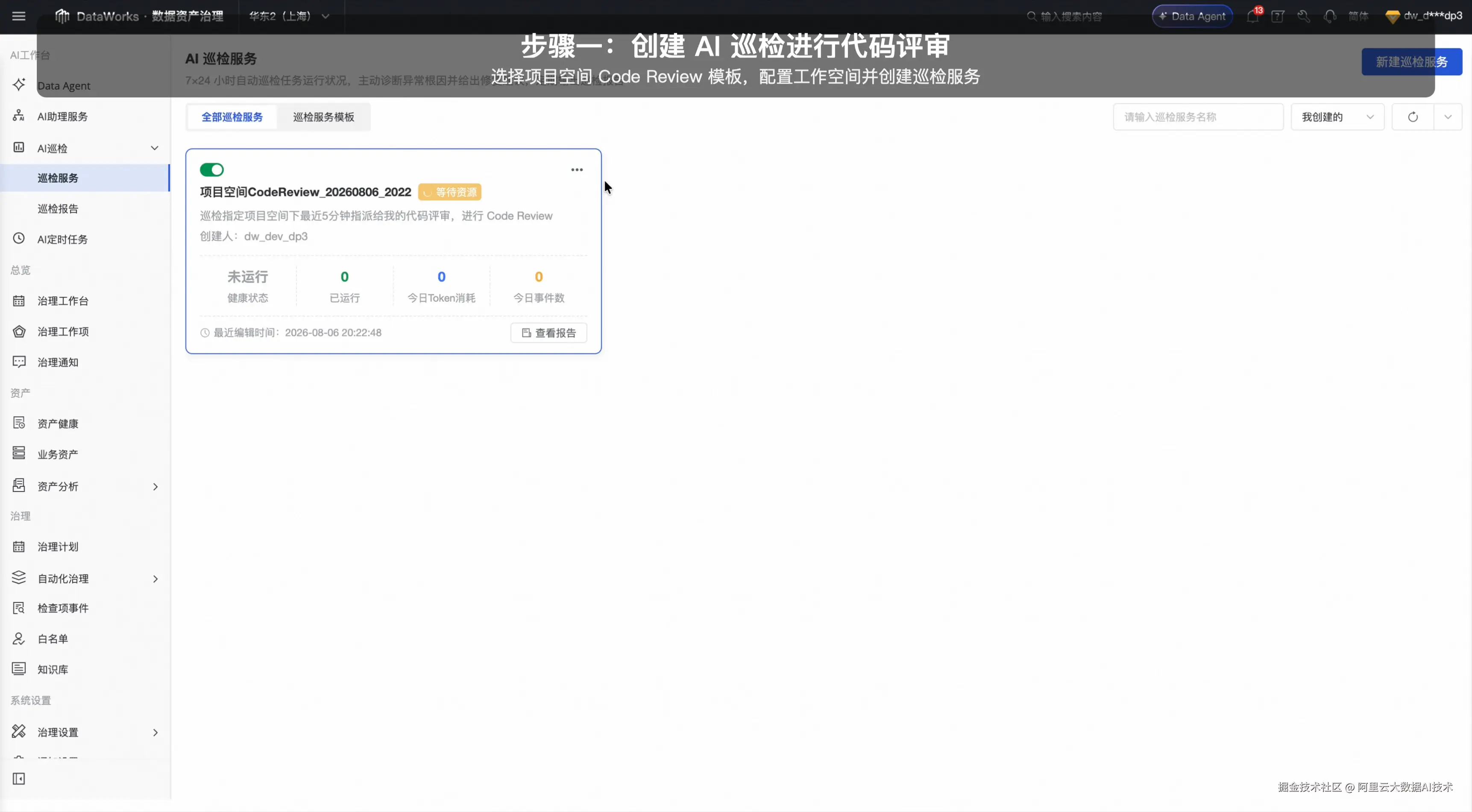Expand the 治理设置 submenu arrow
The width and height of the screenshot is (1472, 812).
tap(155, 733)
